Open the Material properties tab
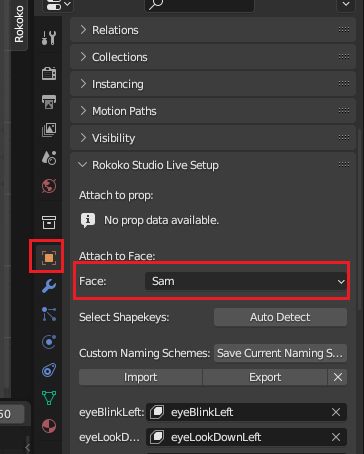Image resolution: width=364 pixels, height=454 pixels. pyautogui.click(x=49, y=426)
